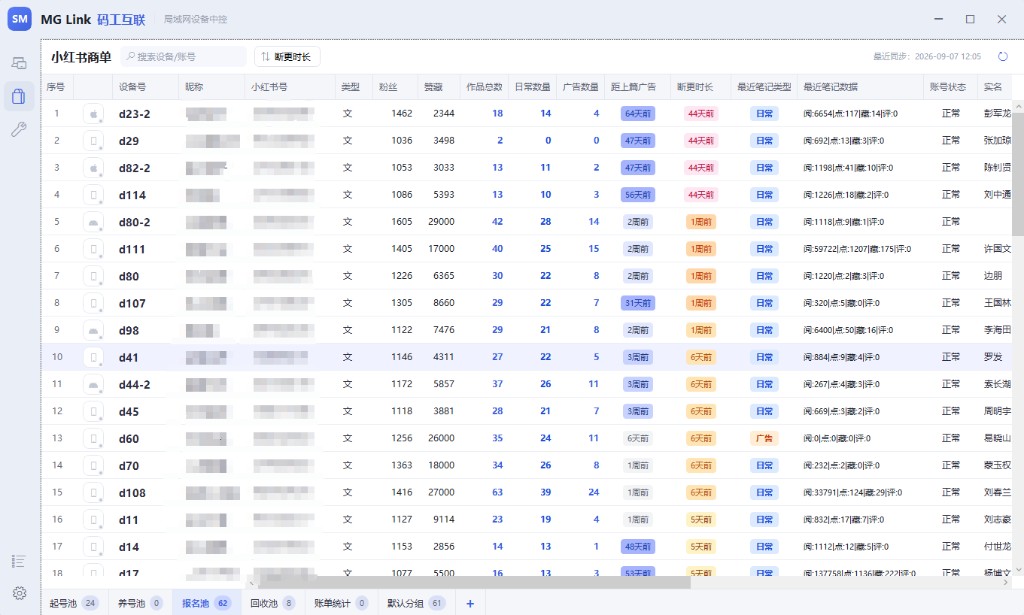
Task: Select the clipboard sidebar icon
Action: coord(19,96)
